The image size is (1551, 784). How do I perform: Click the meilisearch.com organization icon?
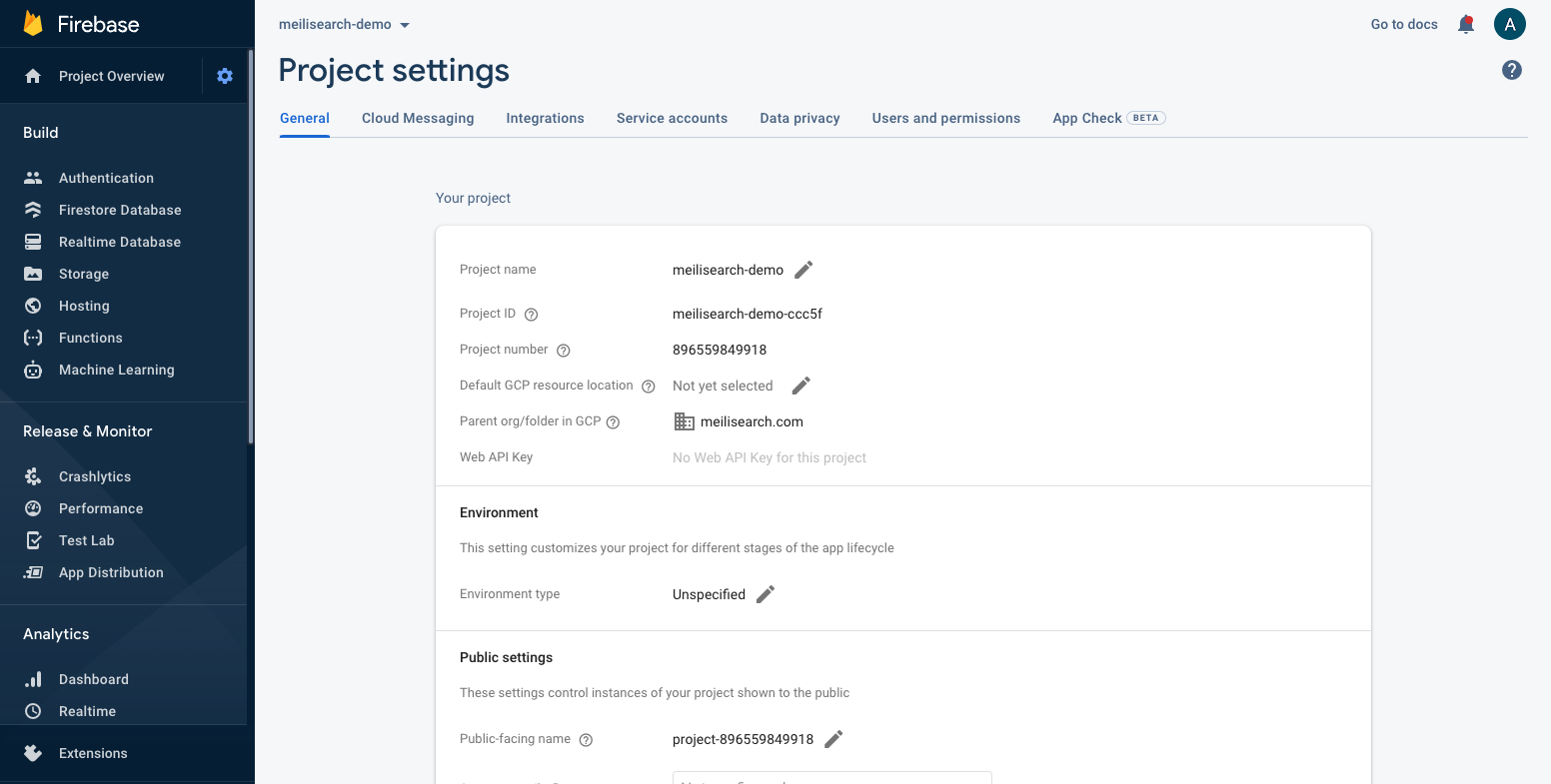(x=684, y=421)
